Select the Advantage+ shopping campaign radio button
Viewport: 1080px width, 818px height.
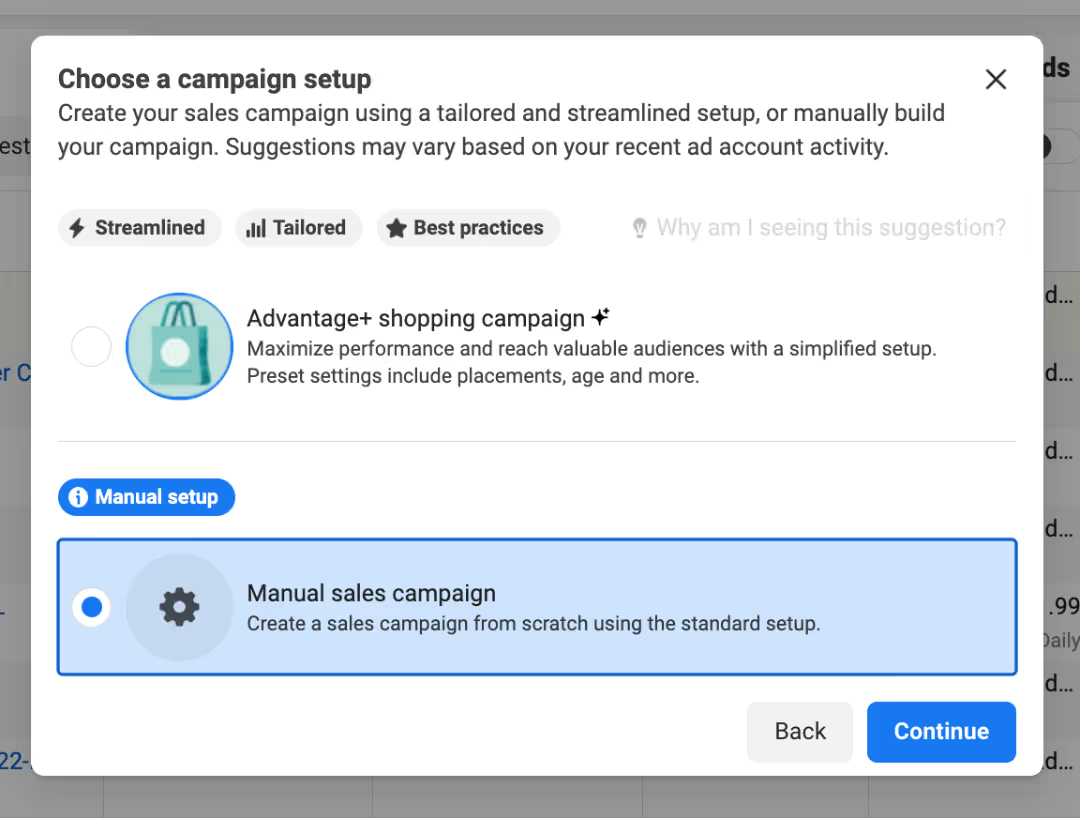pos(91,347)
